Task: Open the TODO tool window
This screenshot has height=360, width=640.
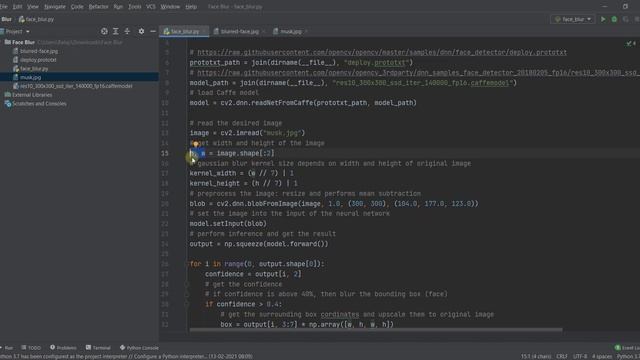Action: pyautogui.click(x=31, y=348)
